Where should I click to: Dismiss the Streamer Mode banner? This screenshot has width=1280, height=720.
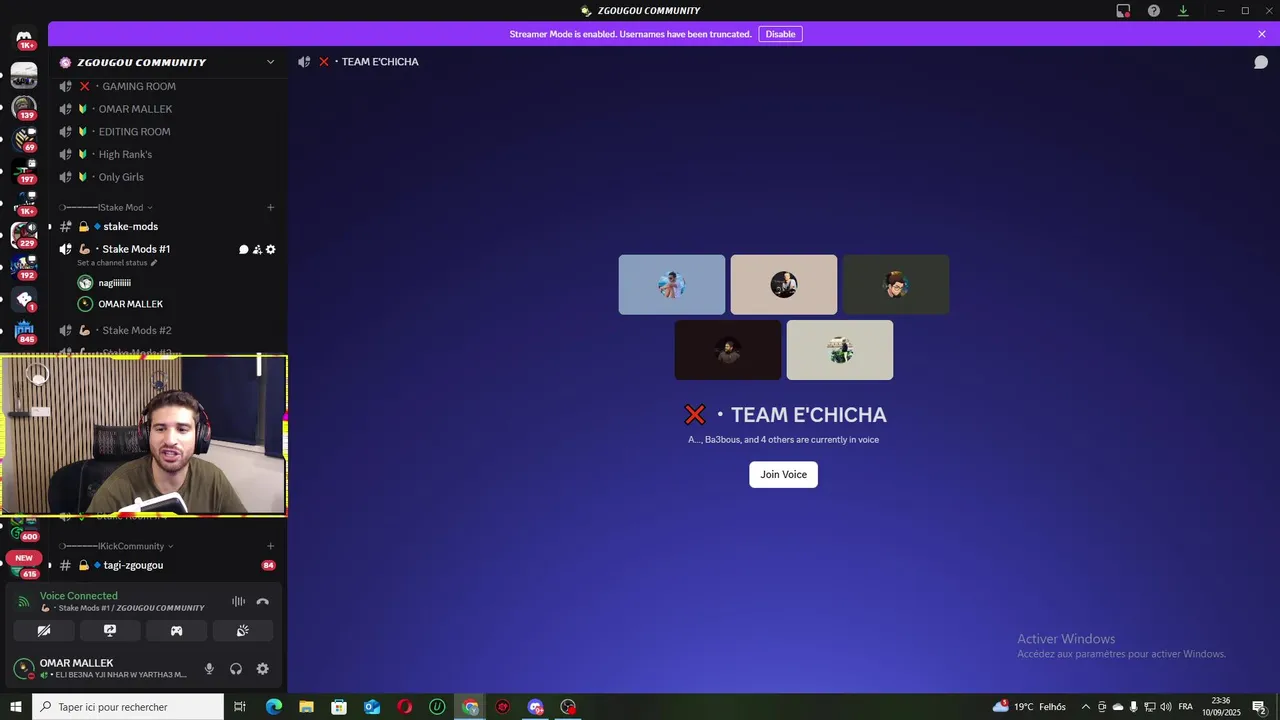1262,34
